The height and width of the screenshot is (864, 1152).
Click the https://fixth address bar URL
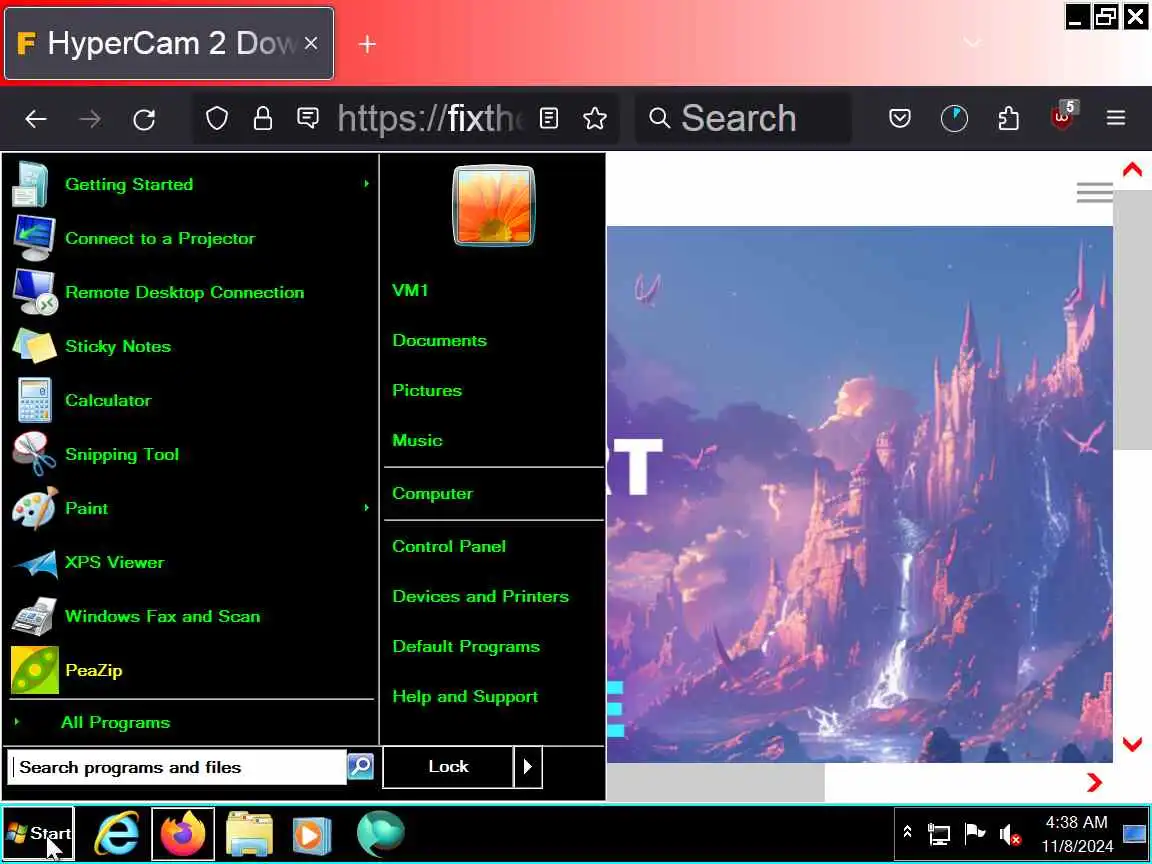(430, 118)
